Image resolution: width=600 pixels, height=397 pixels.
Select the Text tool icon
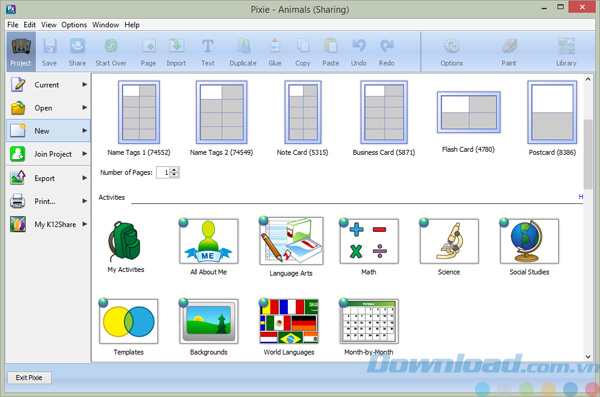point(208,52)
